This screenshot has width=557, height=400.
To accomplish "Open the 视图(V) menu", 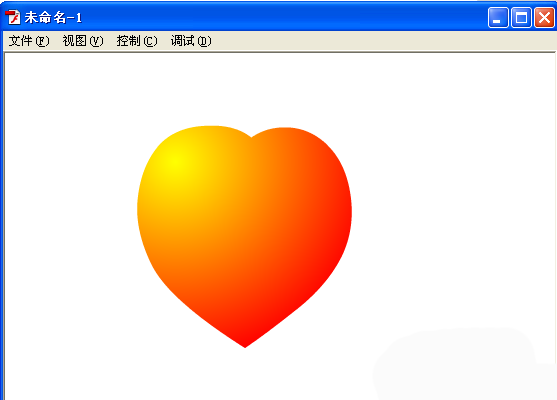I will click(x=83, y=41).
